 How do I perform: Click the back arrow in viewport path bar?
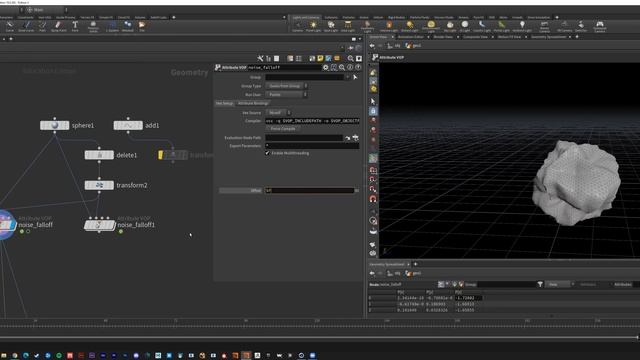372,46
